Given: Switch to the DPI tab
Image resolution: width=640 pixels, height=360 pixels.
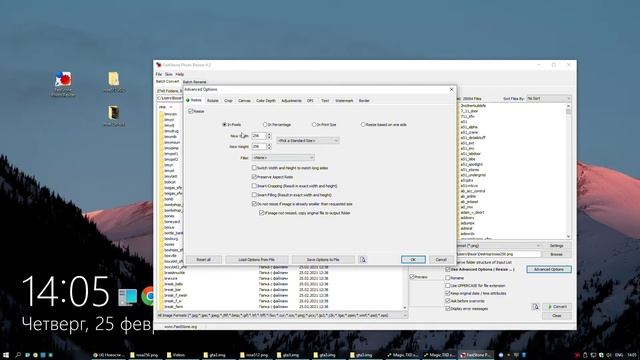Looking at the screenshot, I should pos(310,100).
